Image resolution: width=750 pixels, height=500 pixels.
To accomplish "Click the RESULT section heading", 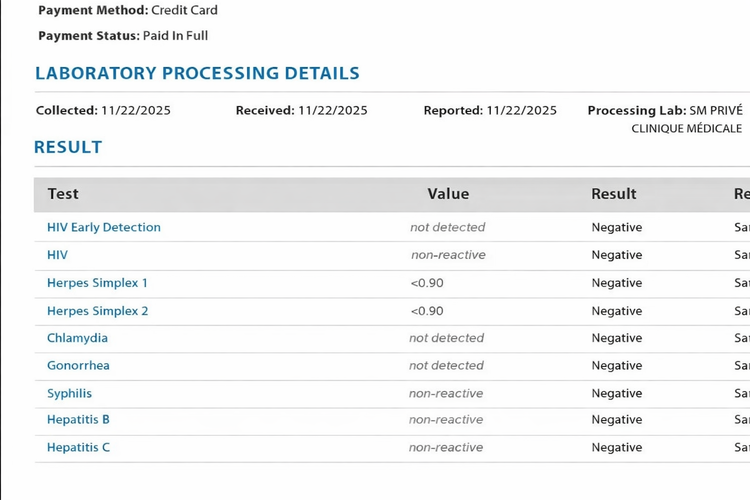I will click(x=68, y=147).
